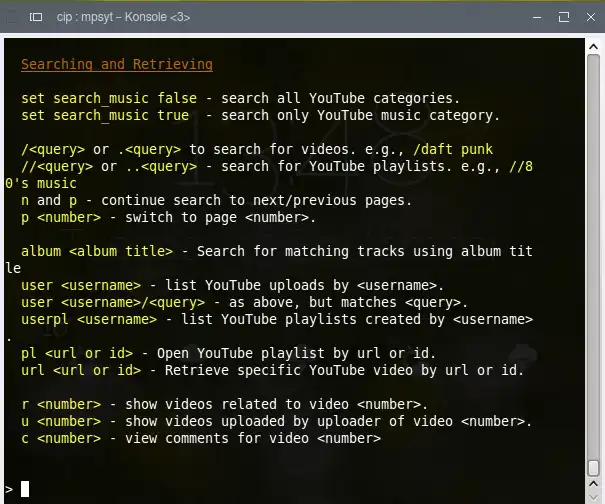
Task: Click the 'u <number>' command text
Action: (61, 421)
